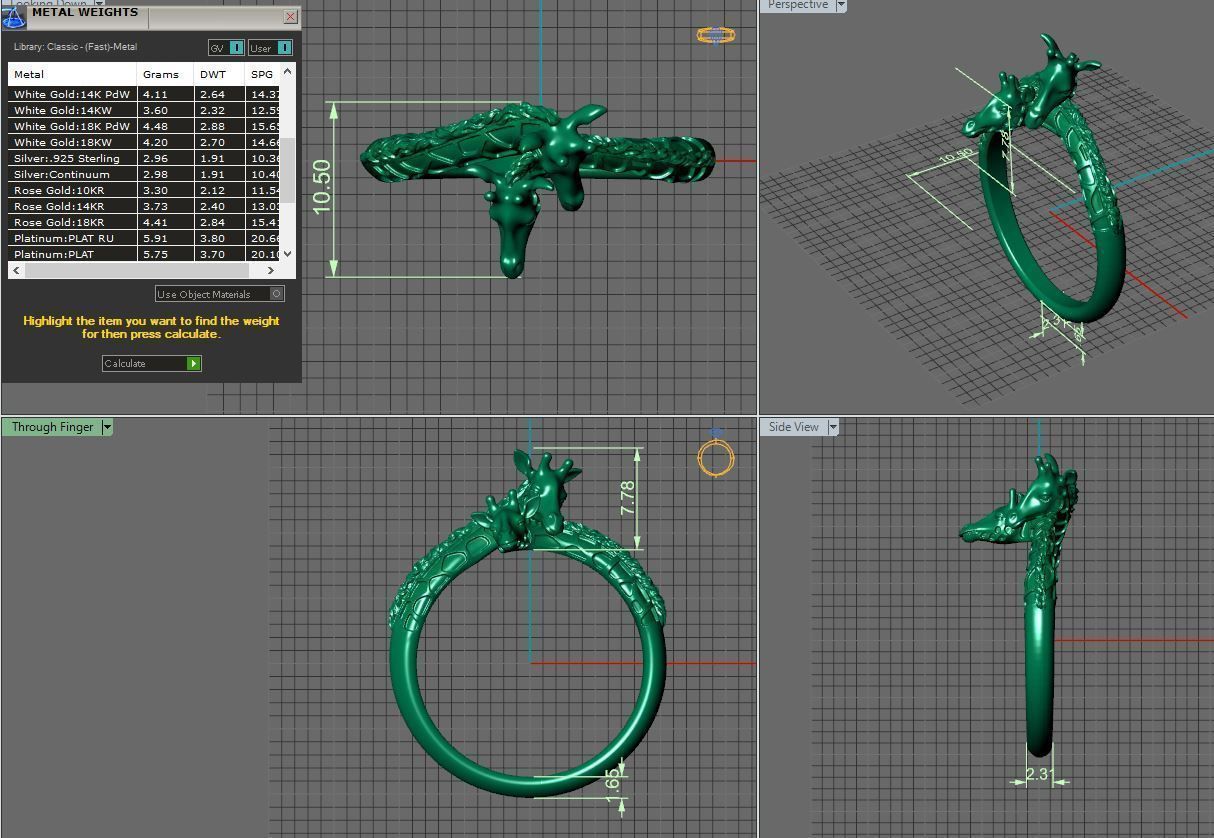Click the Grams column header
The image size is (1214, 838).
click(165, 74)
